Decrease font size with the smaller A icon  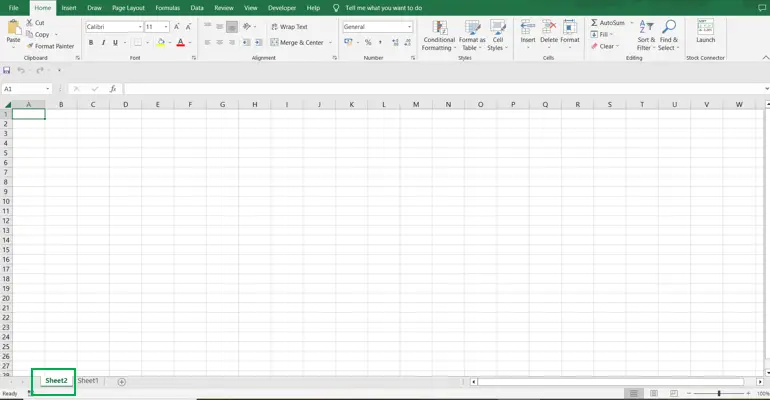click(188, 27)
